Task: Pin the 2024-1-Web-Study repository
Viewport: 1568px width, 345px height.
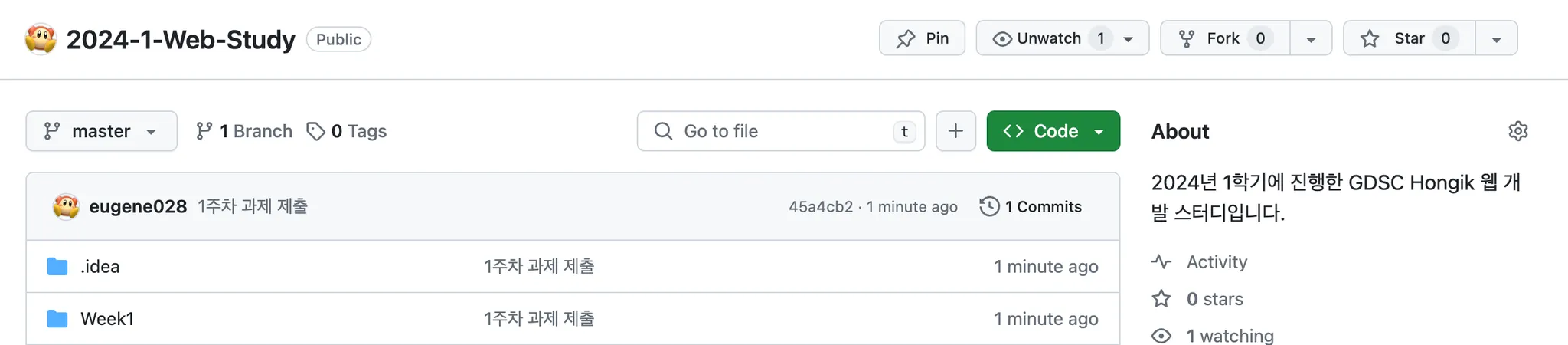Action: pyautogui.click(x=922, y=38)
